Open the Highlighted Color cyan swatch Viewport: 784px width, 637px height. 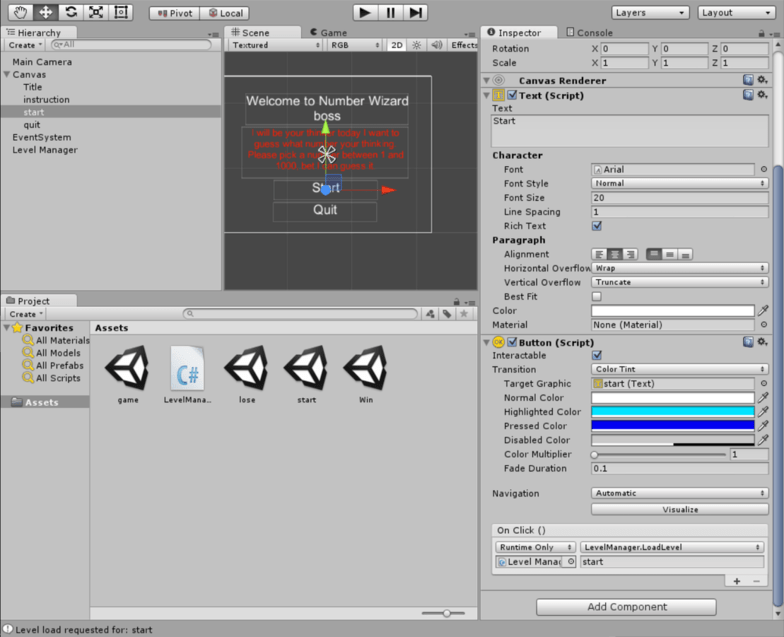pos(672,412)
